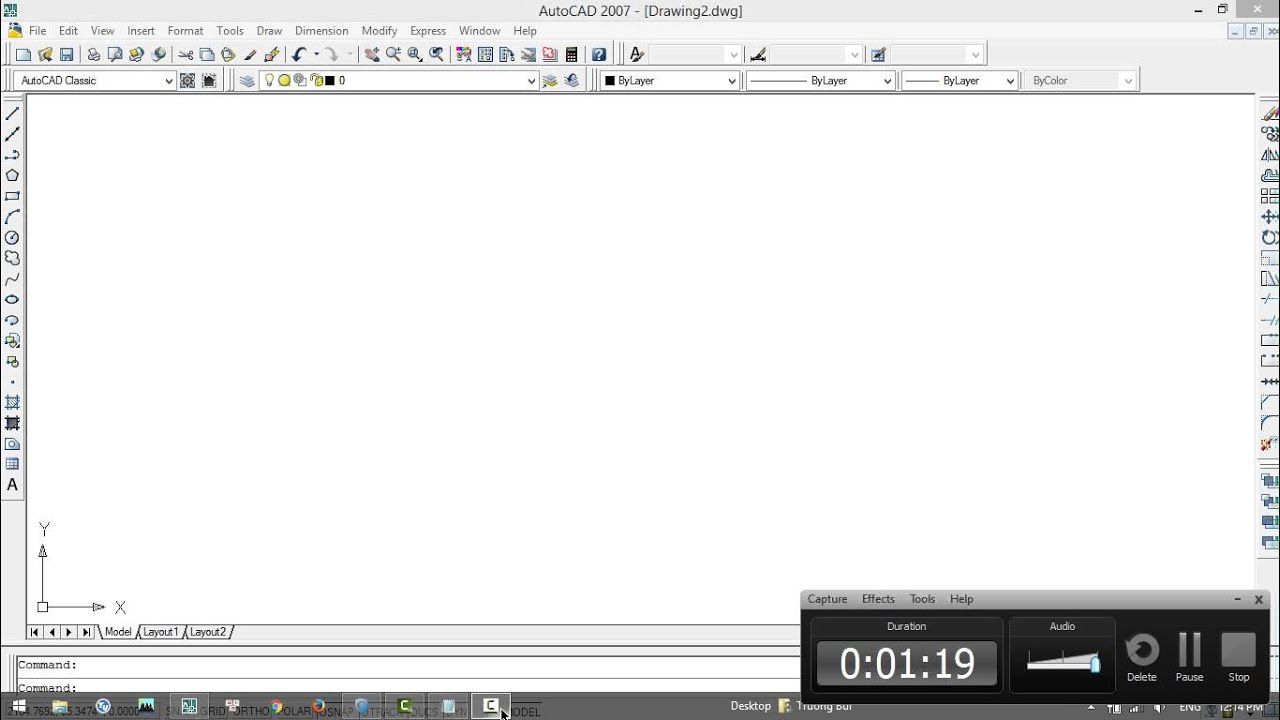Open the Format menu

coord(185,31)
